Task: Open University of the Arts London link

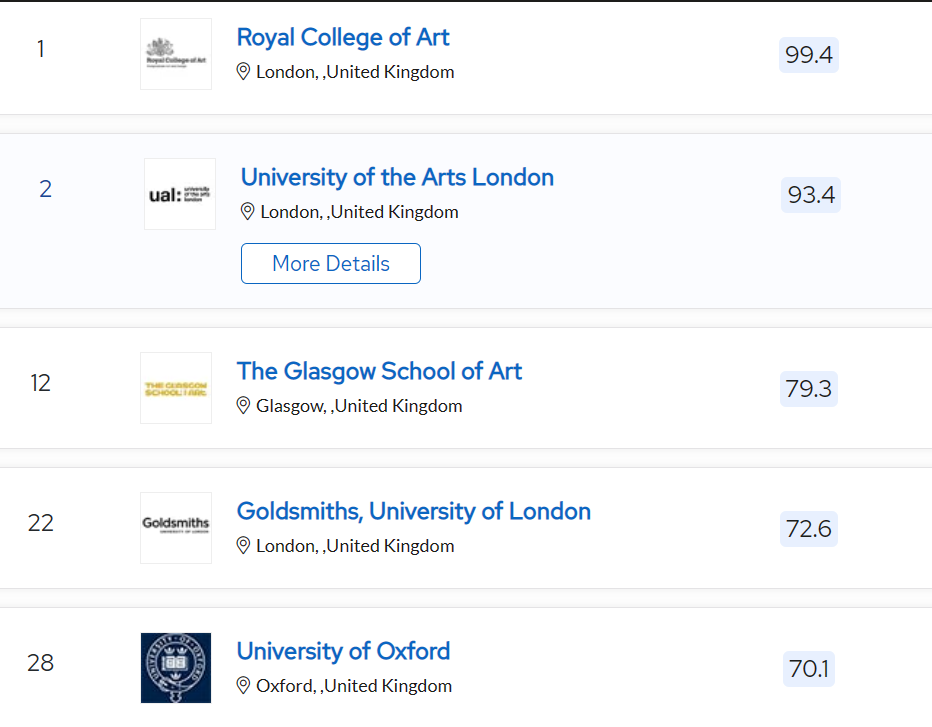Action: (397, 178)
